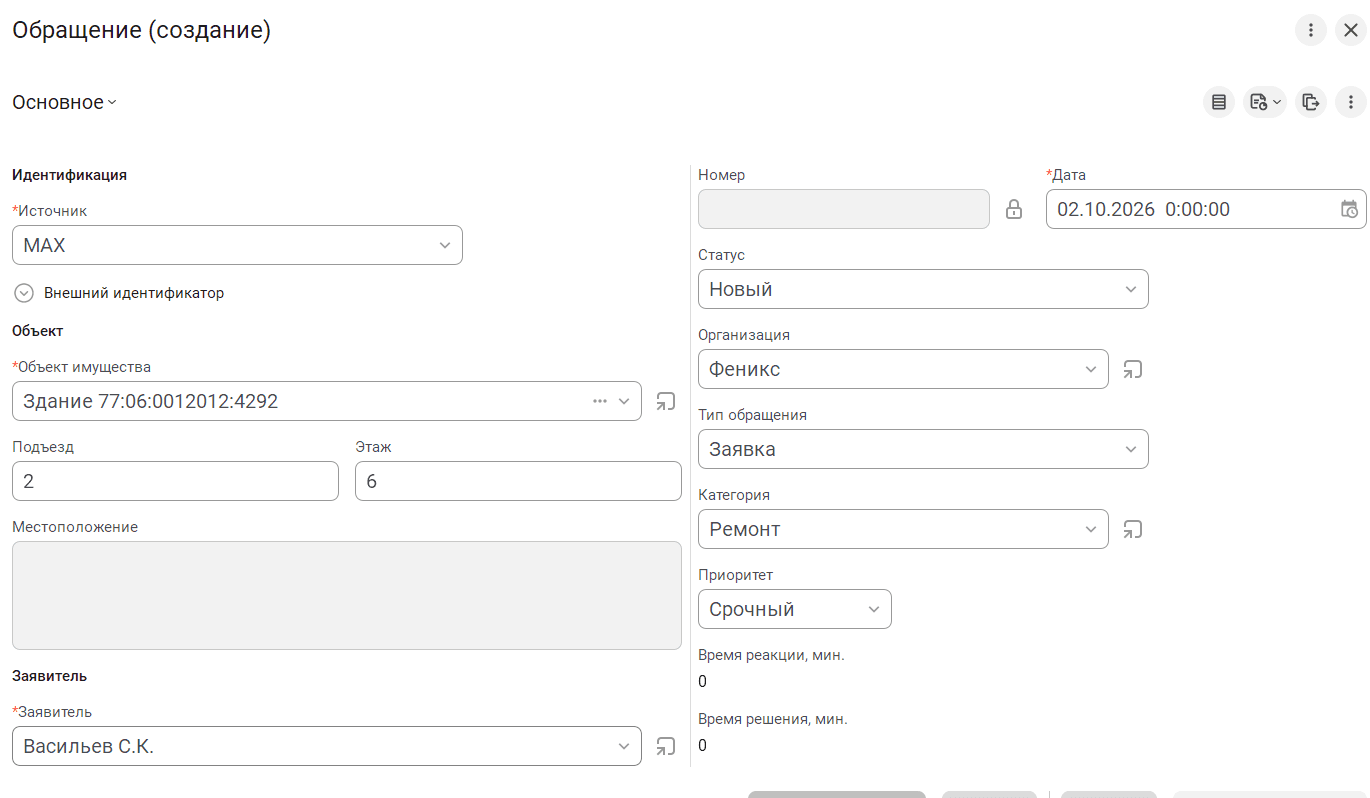Viewport: 1370px width, 798px height.
Task: Click the lock icon next to Номер
Action: [1014, 209]
